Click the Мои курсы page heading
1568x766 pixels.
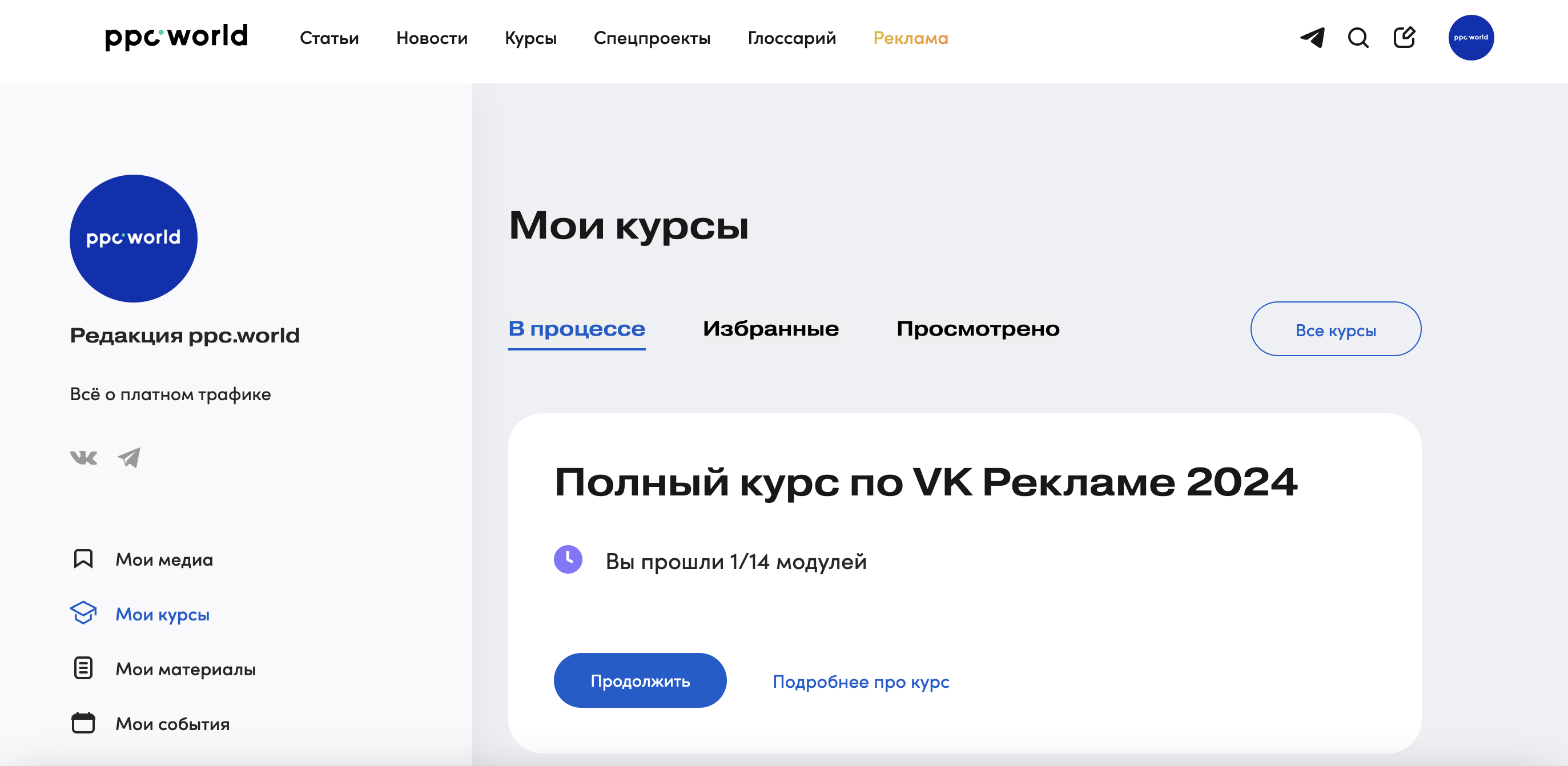(628, 225)
